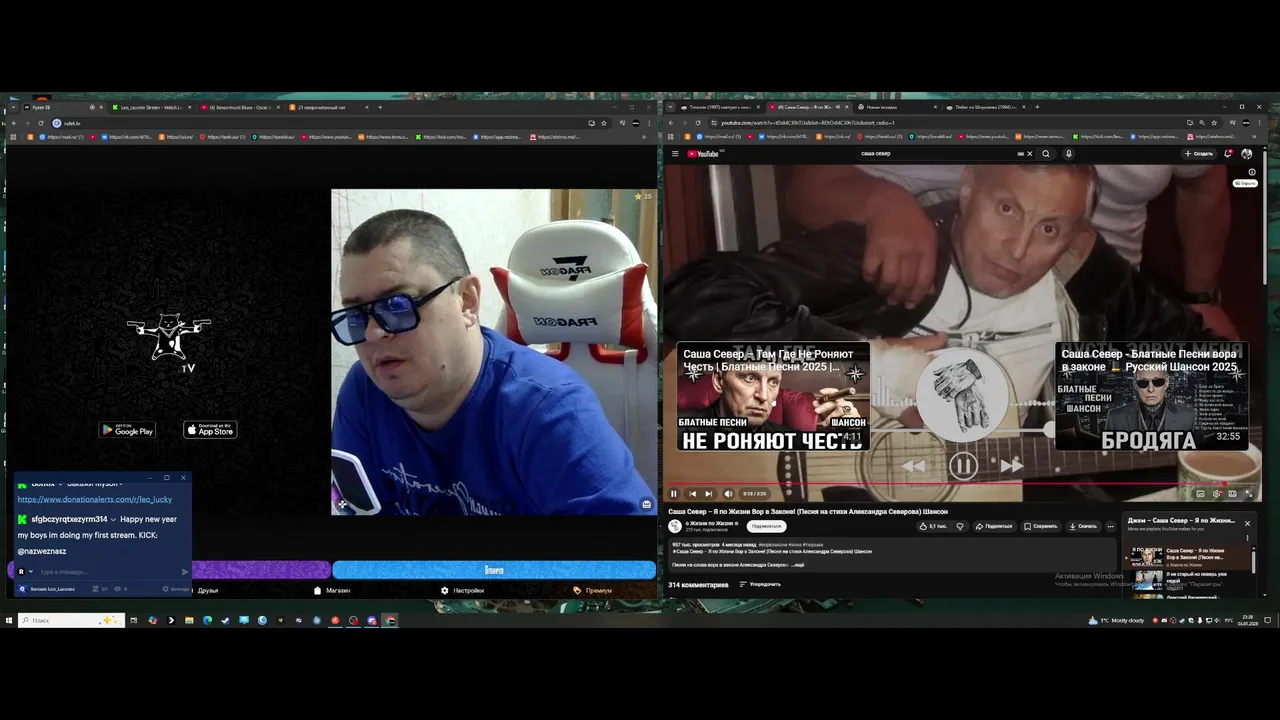Click the Подписаться subscribe button

coord(766,526)
